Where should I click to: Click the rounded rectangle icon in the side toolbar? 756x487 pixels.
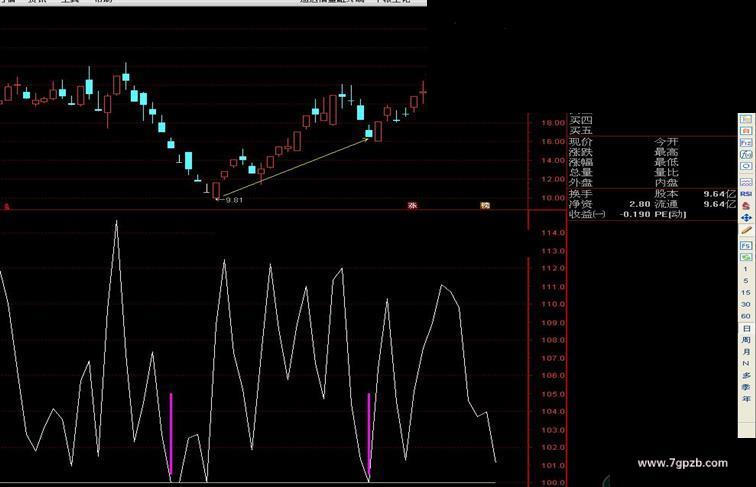pos(746,166)
